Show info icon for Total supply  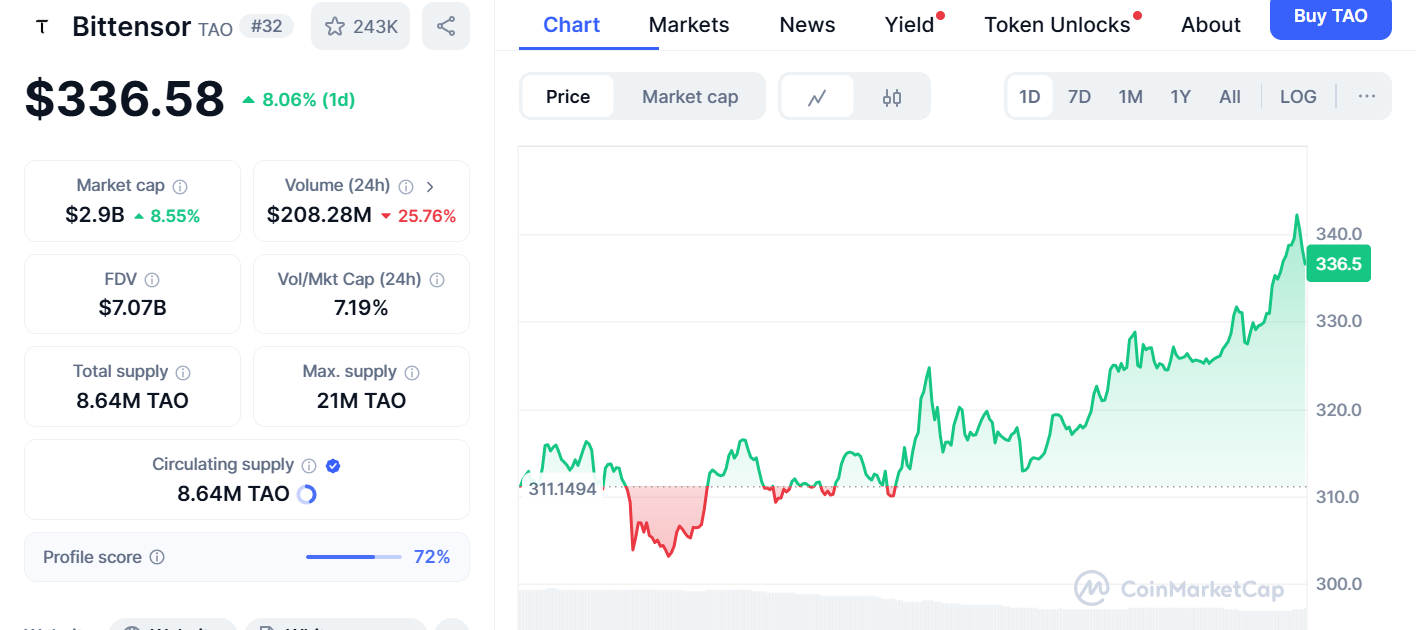tap(183, 372)
